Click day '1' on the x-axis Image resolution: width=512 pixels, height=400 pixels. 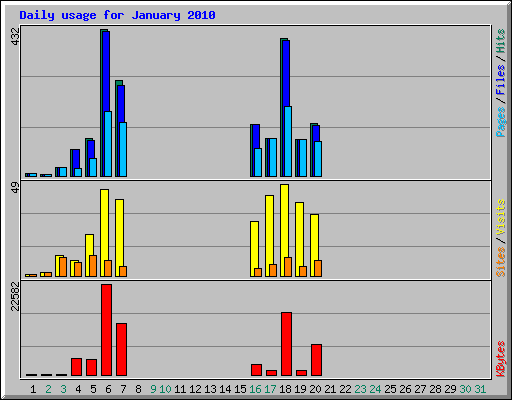pyautogui.click(x=33, y=389)
